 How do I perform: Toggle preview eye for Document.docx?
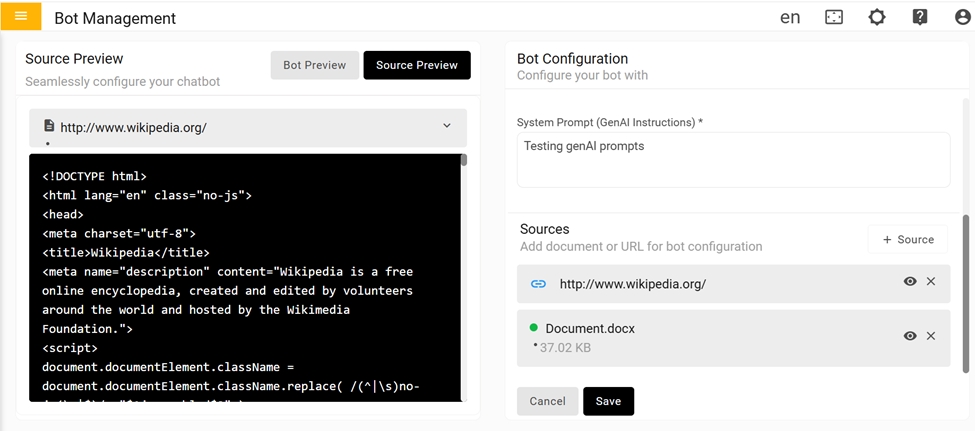click(x=910, y=336)
